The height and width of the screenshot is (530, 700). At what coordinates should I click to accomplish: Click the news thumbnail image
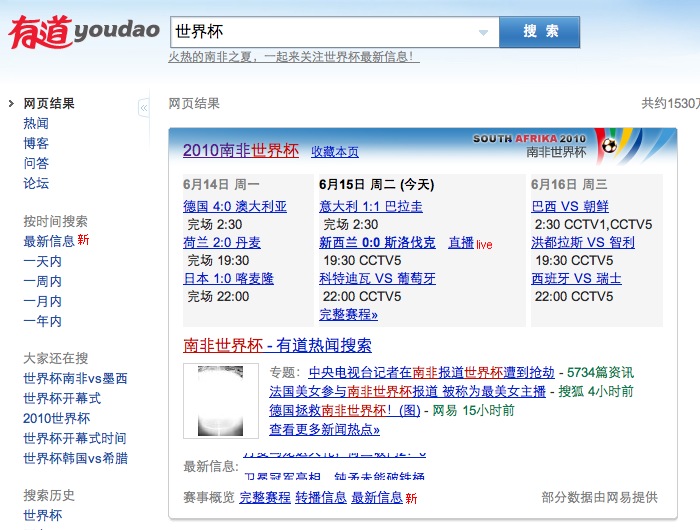tap(221, 401)
